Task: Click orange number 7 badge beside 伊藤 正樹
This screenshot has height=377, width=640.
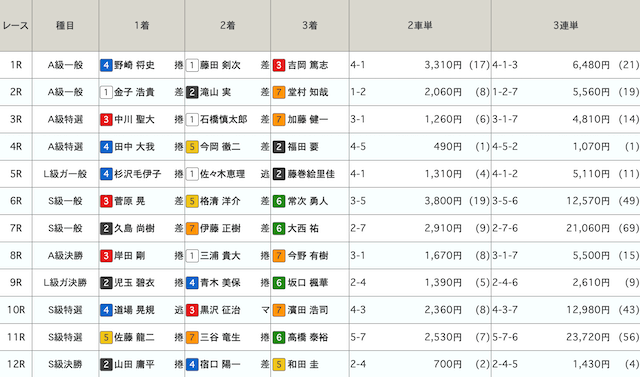Action: click(192, 228)
